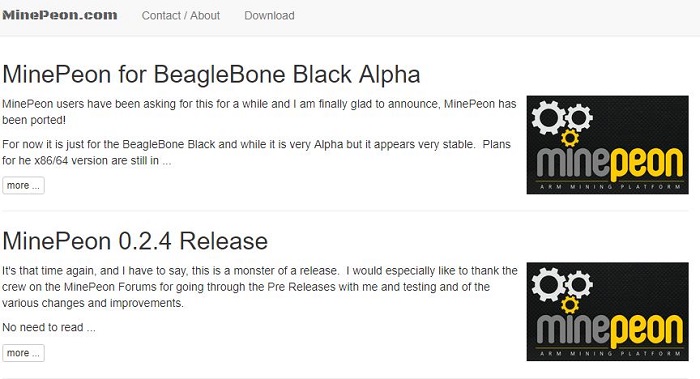Open the MinePeon.com brand home link
700x379 pixels.
[x=60, y=15]
